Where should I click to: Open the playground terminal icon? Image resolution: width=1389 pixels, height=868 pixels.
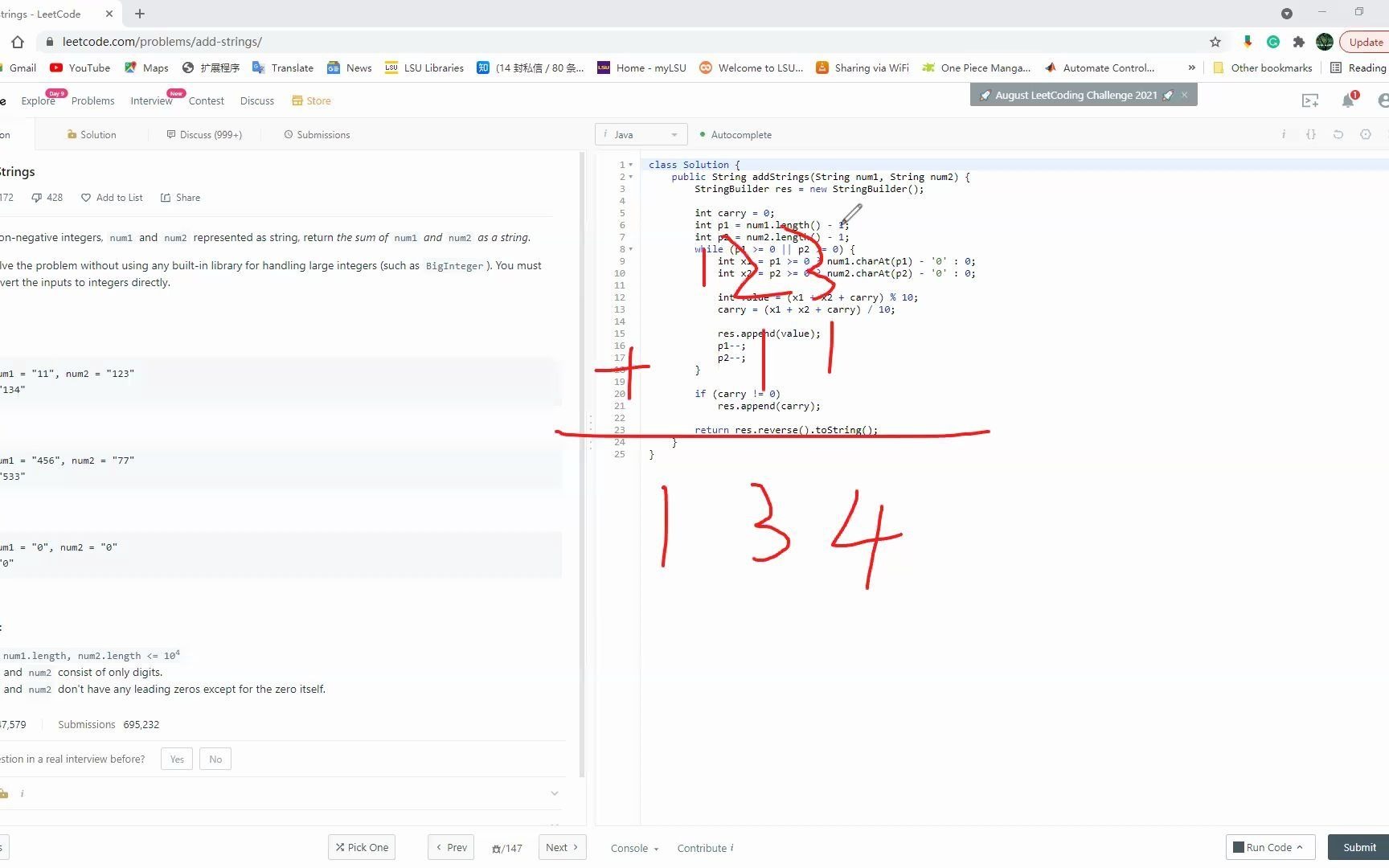tap(1310, 100)
